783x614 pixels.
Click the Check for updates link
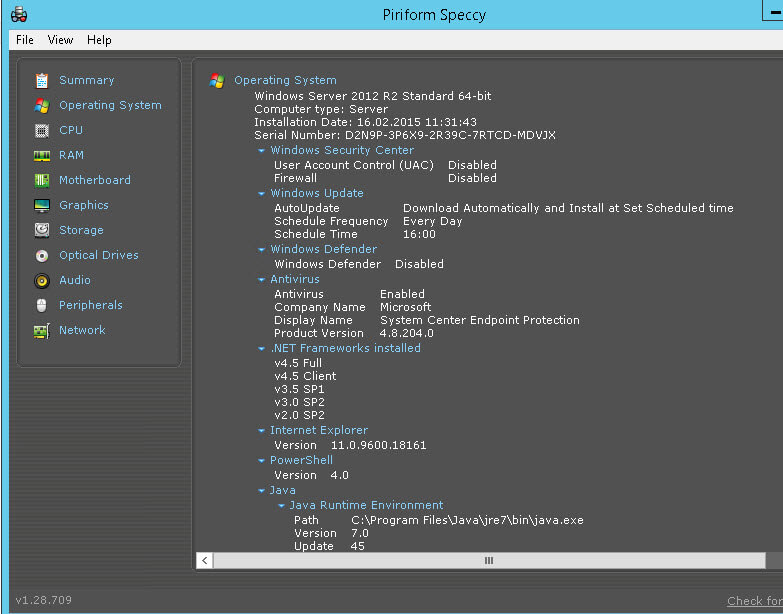tap(755, 601)
